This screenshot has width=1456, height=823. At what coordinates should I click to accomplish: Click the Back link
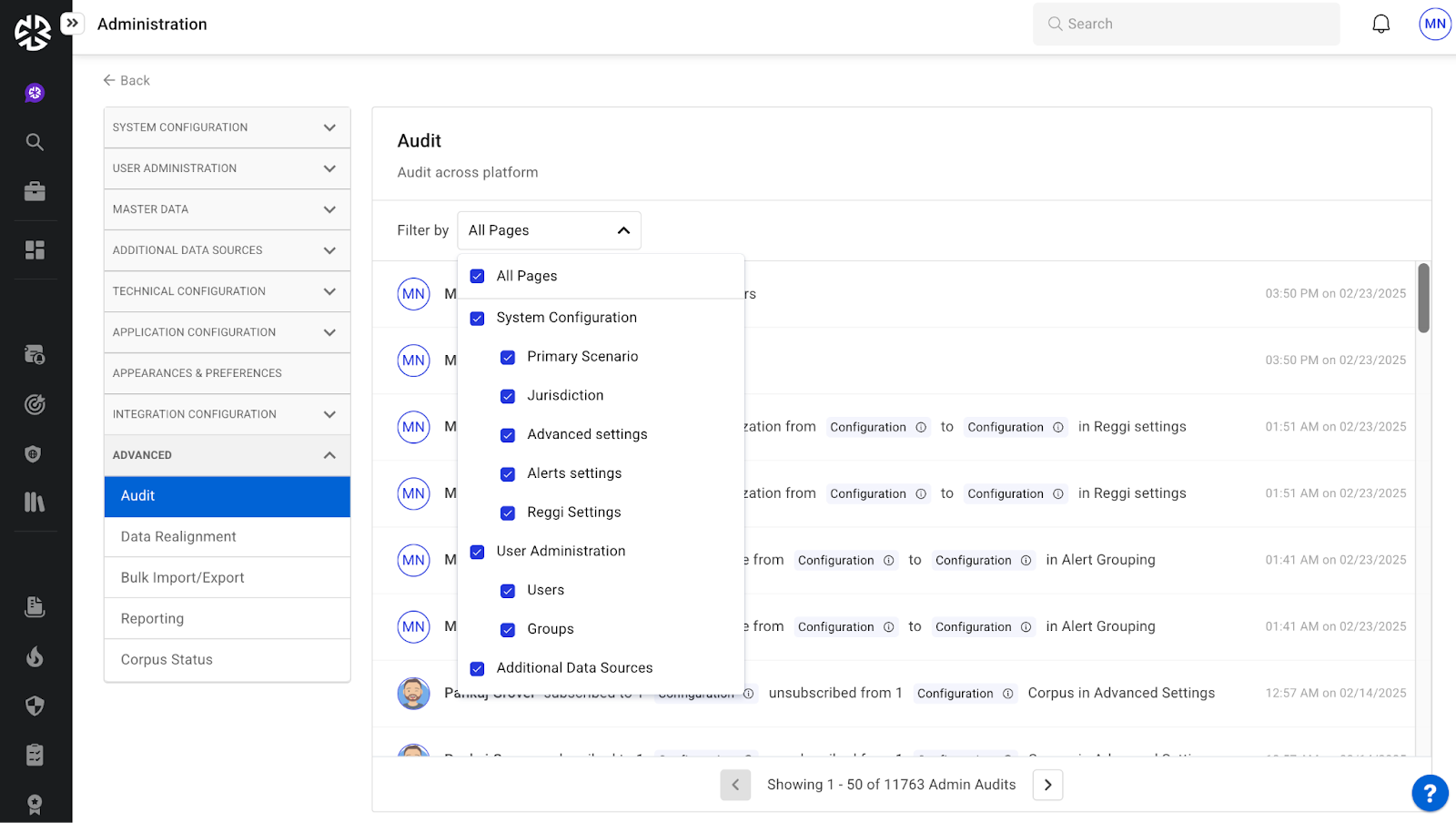tap(126, 80)
